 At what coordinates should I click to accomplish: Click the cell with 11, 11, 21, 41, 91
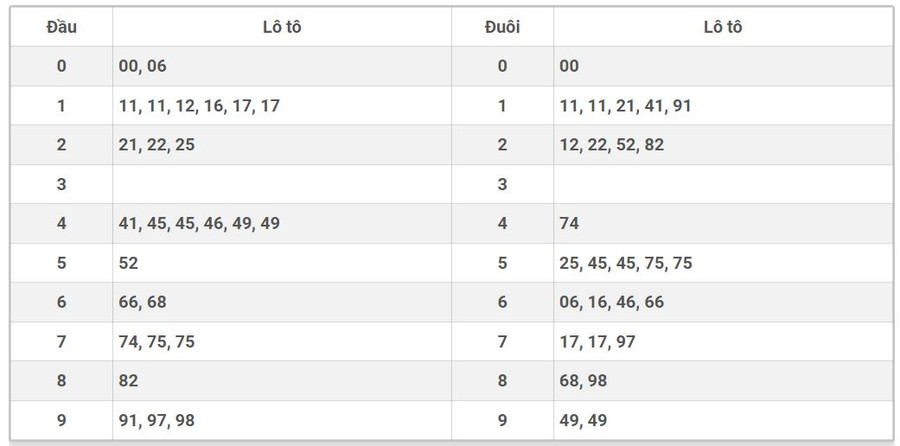coord(625,106)
